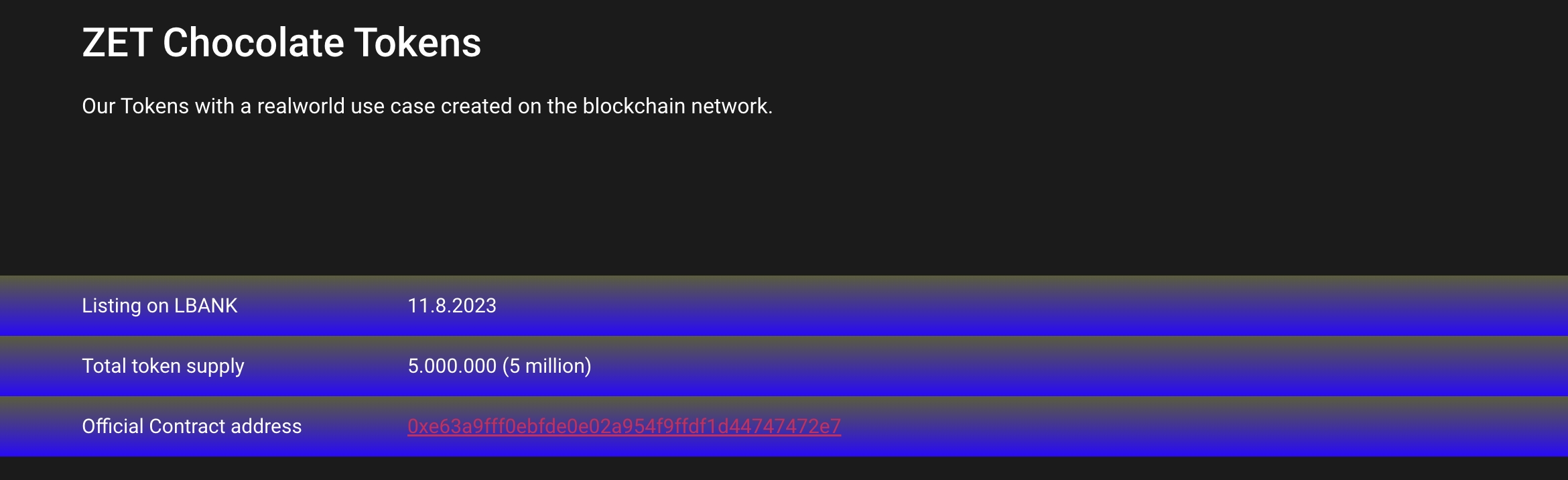This screenshot has height=480, width=1568.
Task: Click the word Listing in the first row
Action: pos(111,306)
